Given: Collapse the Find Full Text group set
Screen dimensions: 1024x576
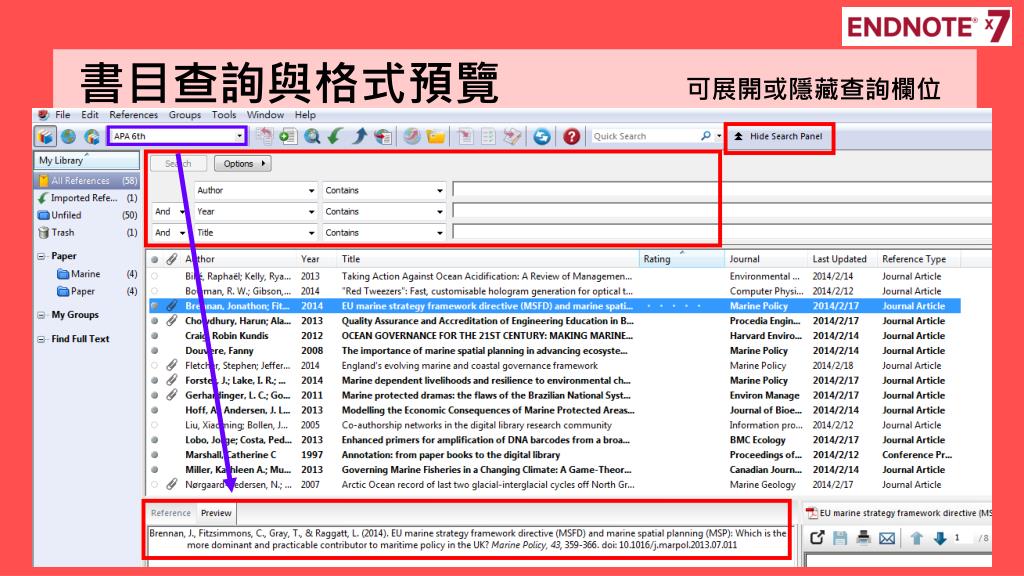Looking at the screenshot, I should (x=41, y=339).
